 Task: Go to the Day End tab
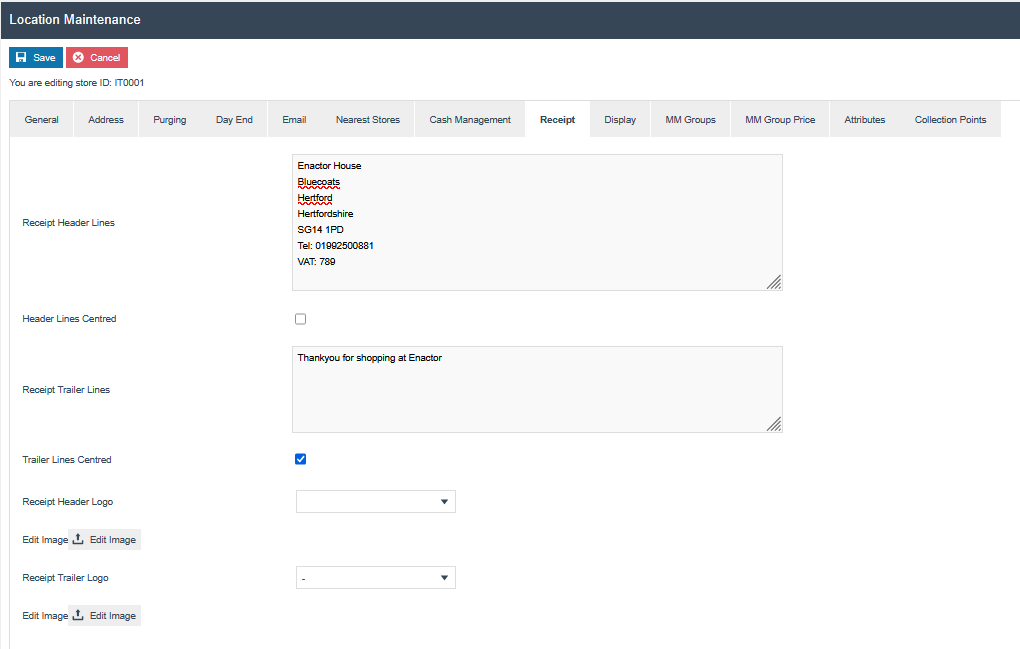[234, 120]
